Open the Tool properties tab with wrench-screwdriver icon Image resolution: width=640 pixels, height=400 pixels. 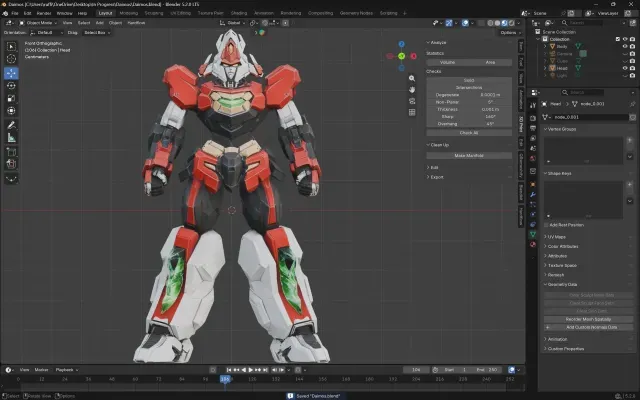(533, 105)
